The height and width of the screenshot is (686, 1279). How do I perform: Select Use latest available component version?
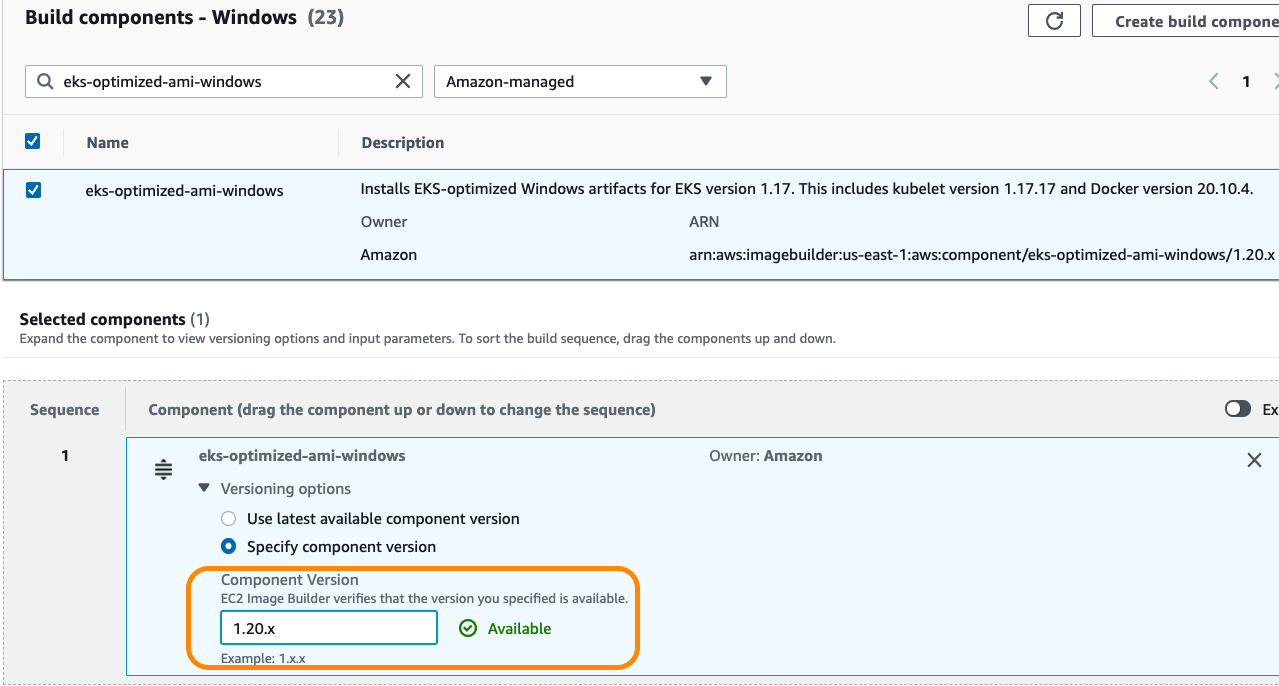click(228, 519)
